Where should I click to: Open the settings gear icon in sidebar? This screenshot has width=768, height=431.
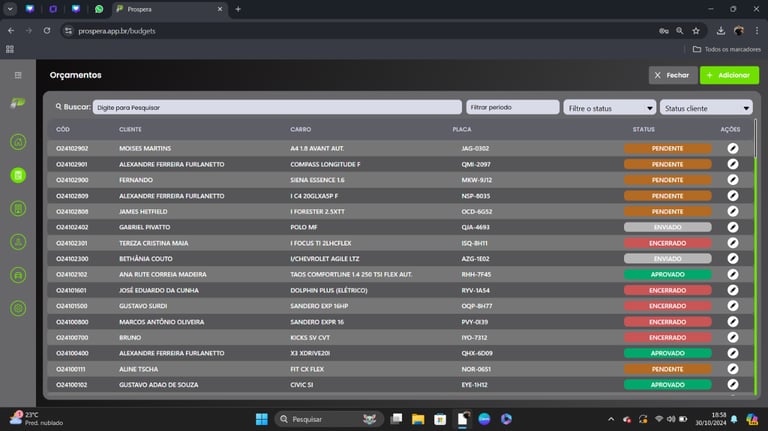18,309
